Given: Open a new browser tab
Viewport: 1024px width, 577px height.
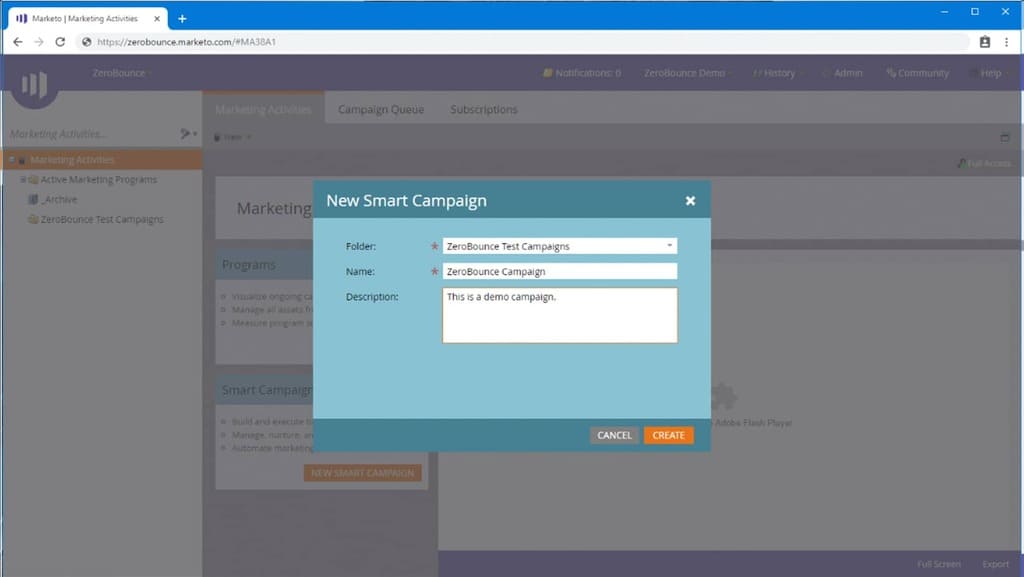Looking at the screenshot, I should click(x=182, y=19).
